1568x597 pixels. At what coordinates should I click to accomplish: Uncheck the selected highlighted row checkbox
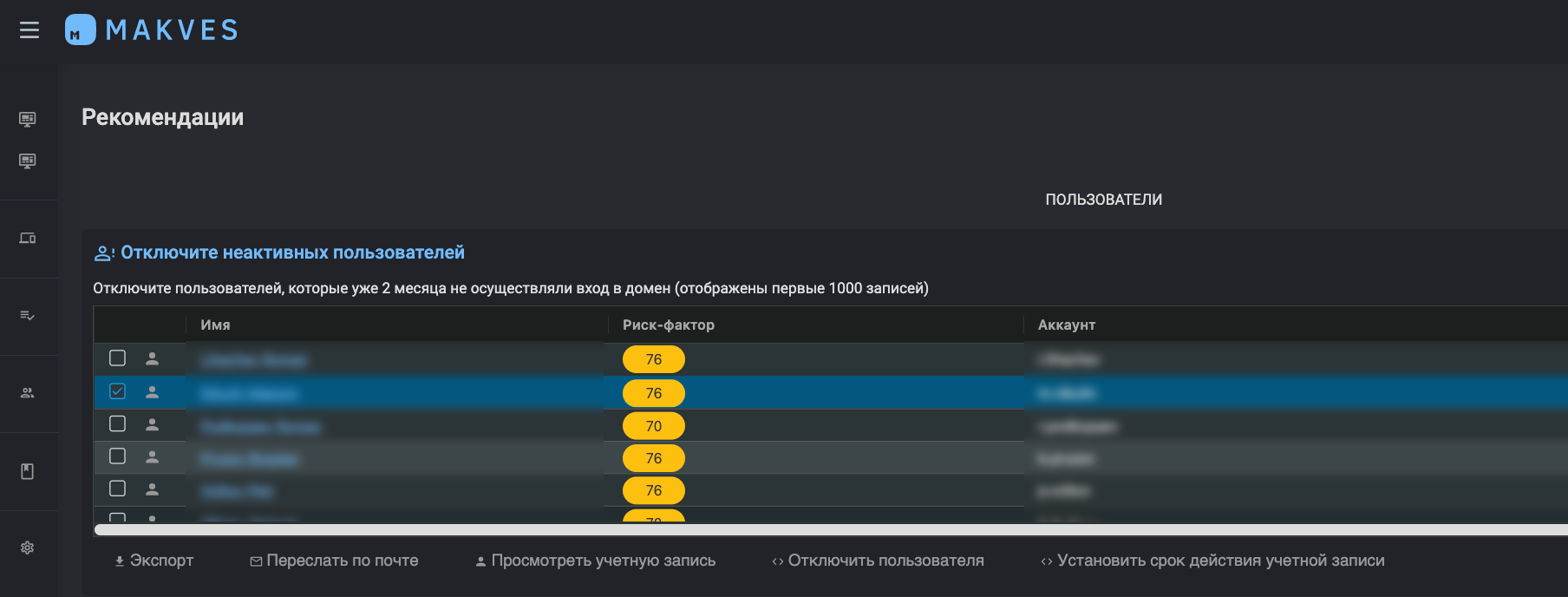point(118,391)
